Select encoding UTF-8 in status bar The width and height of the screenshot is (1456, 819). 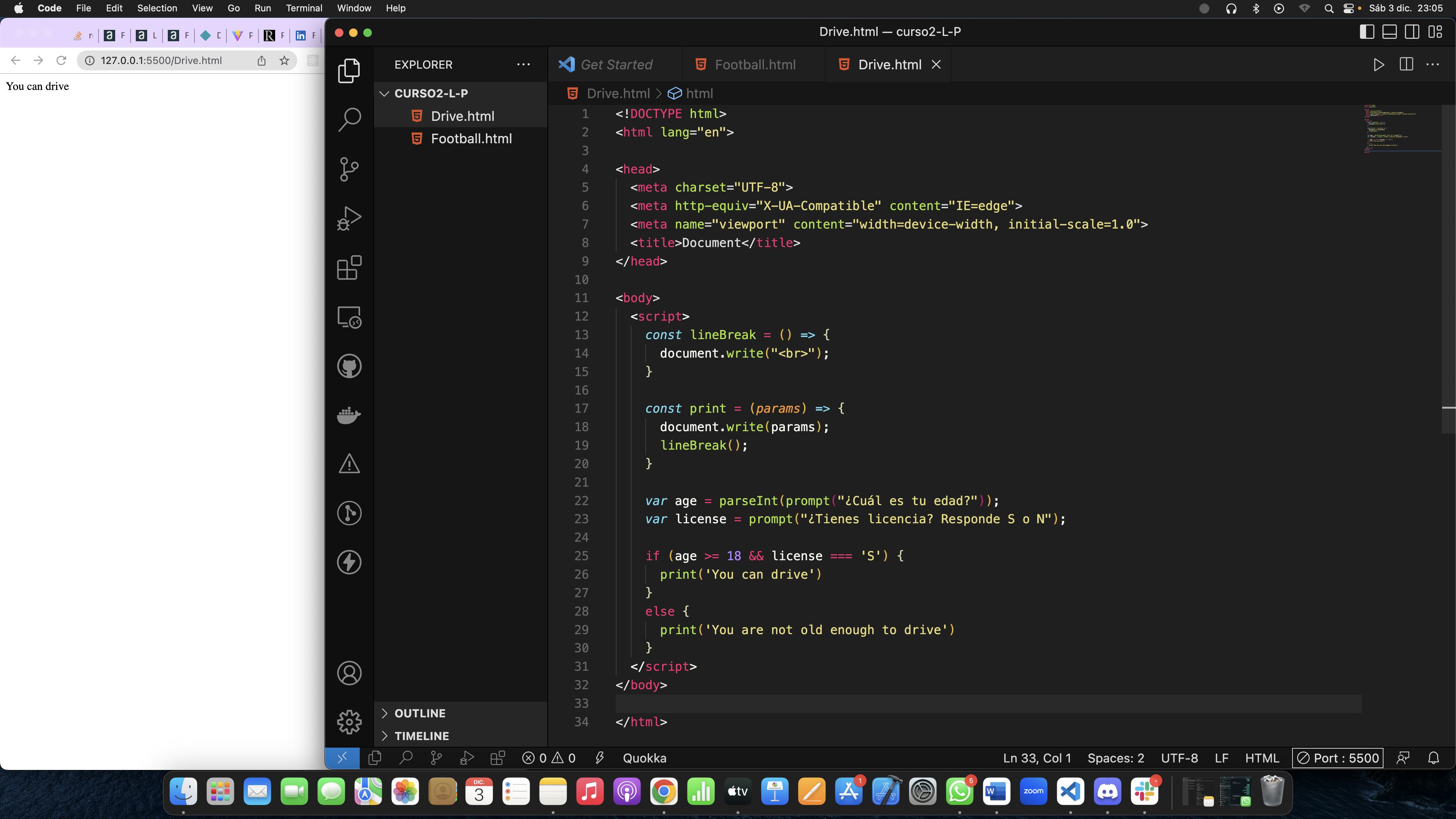click(1179, 758)
